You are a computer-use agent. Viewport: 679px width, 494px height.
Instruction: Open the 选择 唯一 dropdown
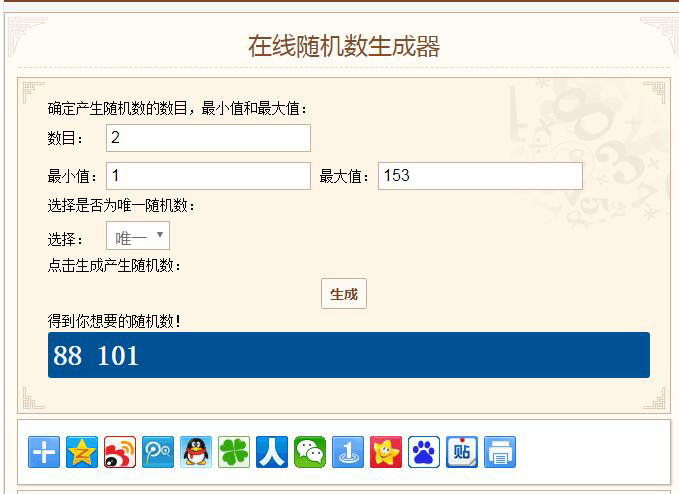(x=138, y=237)
